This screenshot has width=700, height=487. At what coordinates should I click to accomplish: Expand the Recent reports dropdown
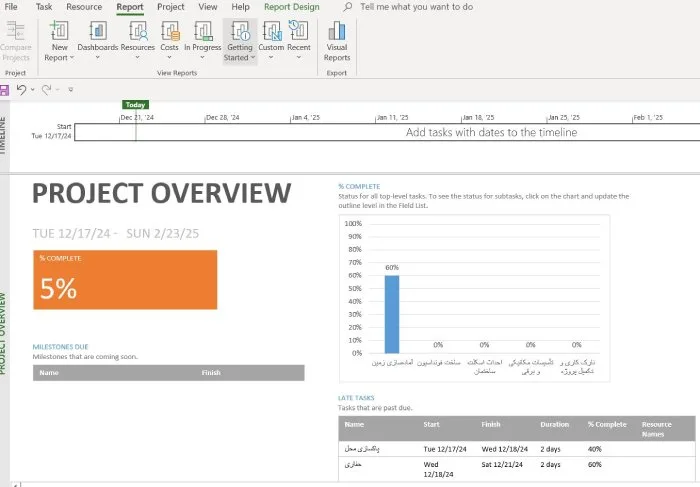(x=298, y=58)
